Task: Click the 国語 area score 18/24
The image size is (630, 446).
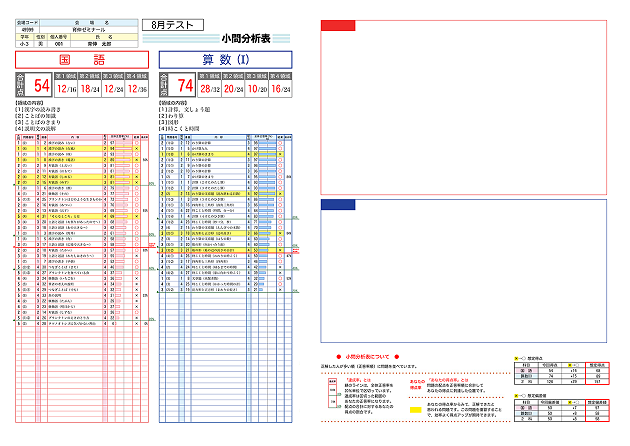Action: 90,89
